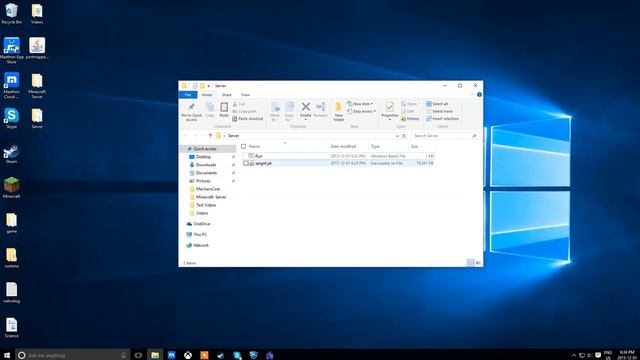Click the Ask me anything search box
640x360 pixels.
coord(73,355)
